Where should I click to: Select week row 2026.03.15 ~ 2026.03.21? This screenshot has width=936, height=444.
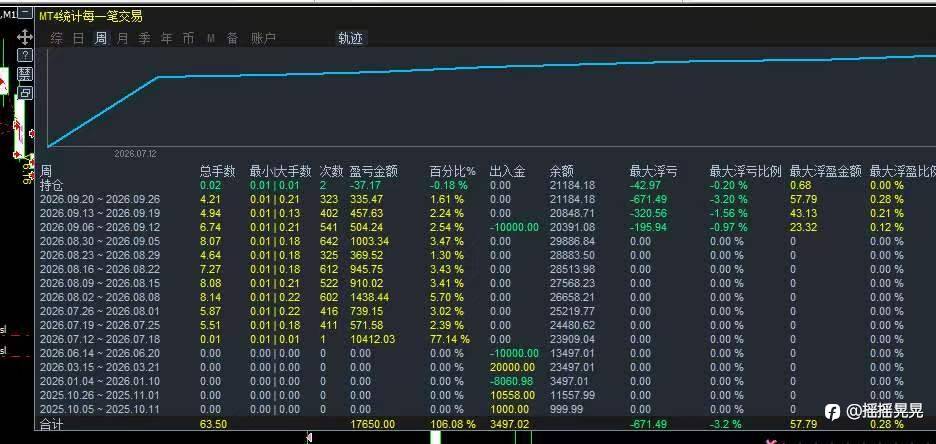(x=100, y=367)
